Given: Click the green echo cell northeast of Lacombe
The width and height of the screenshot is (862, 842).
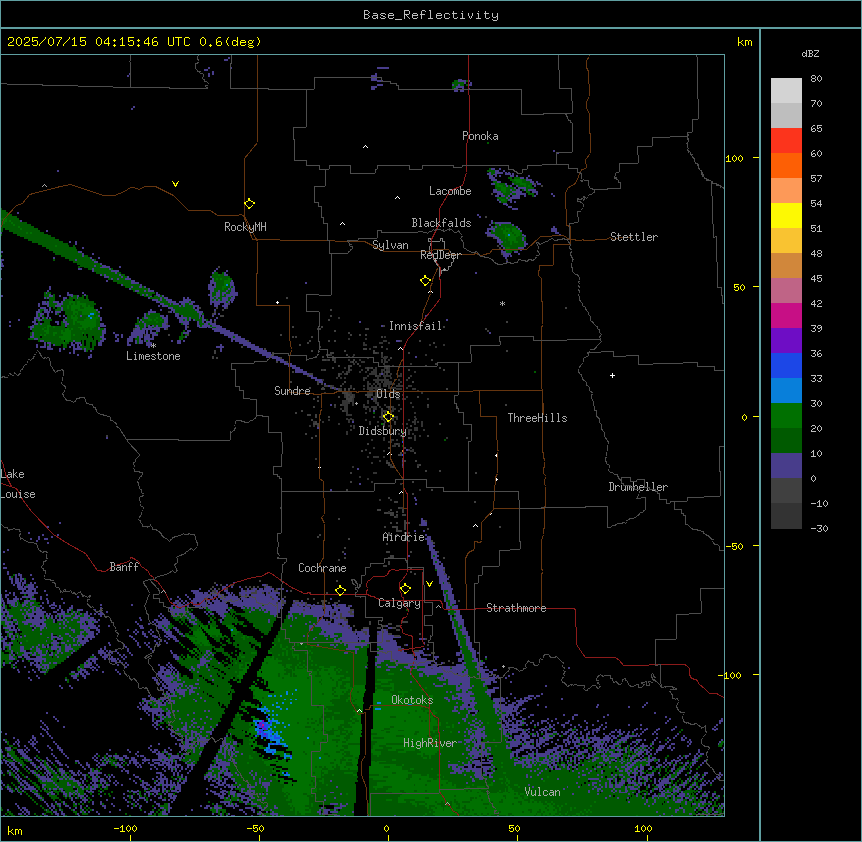Looking at the screenshot, I should point(512,186).
